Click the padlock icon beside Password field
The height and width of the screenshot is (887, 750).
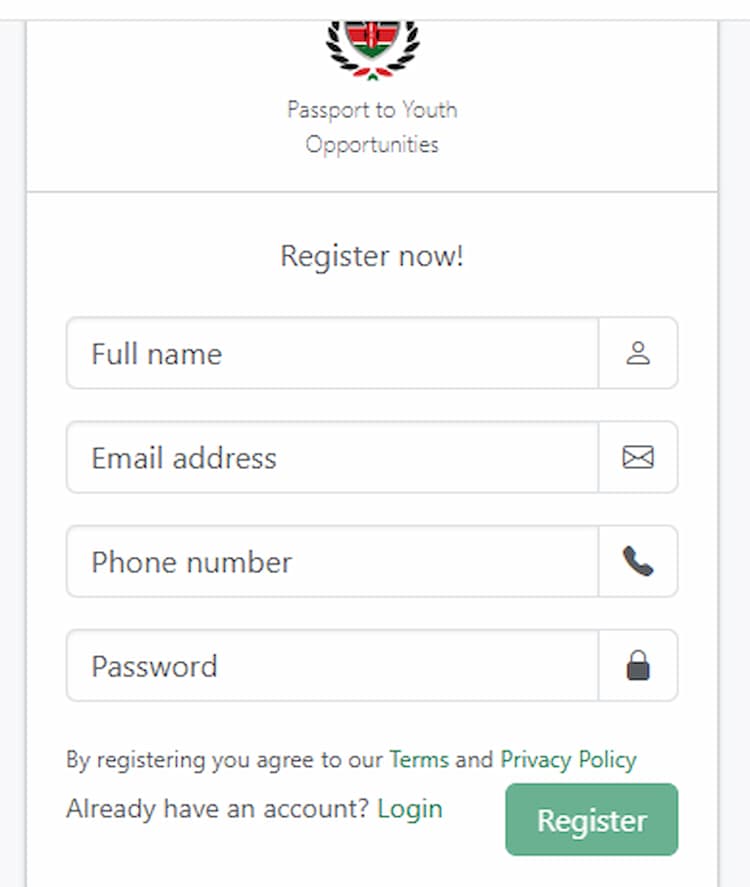tap(639, 666)
